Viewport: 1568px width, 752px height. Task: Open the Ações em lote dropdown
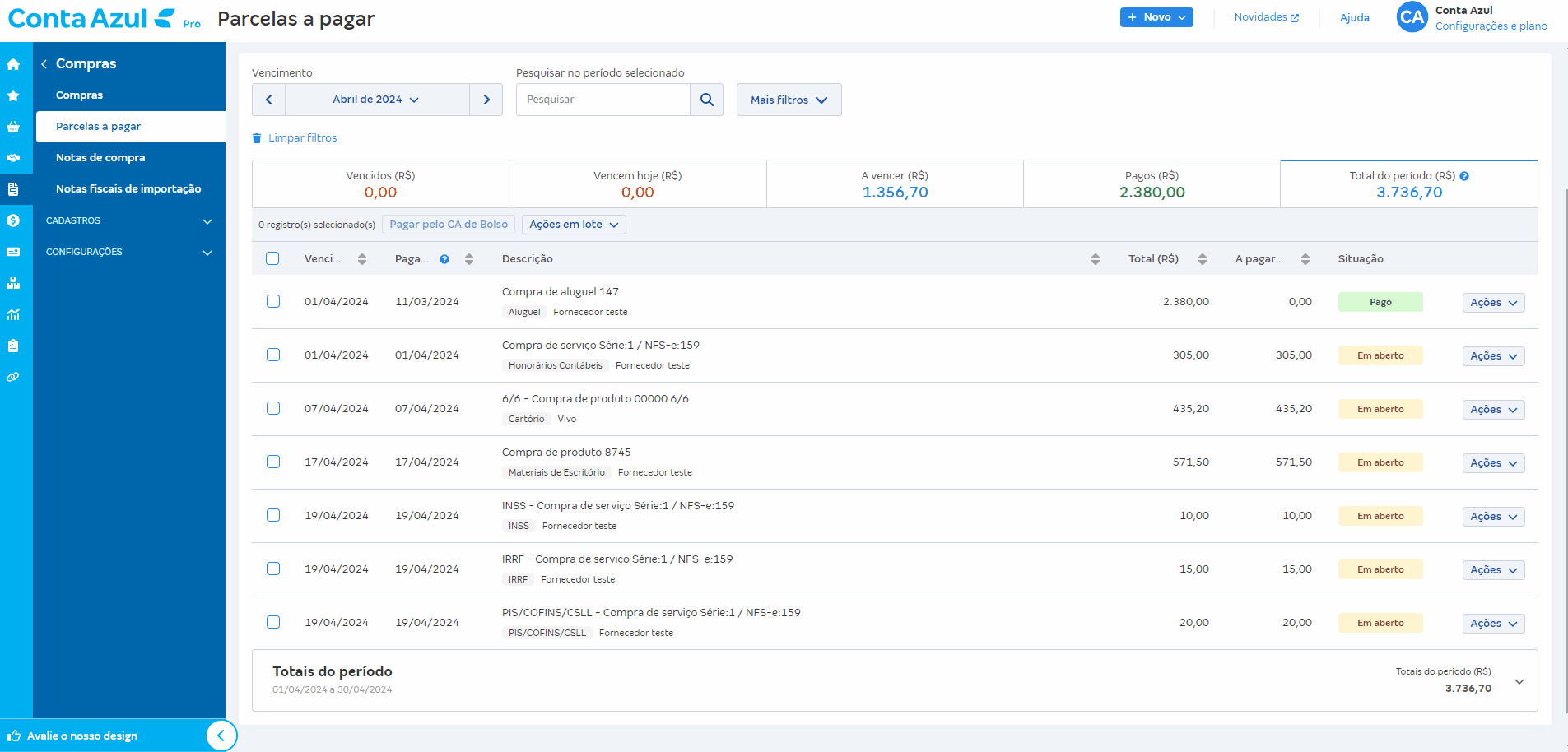pos(574,225)
